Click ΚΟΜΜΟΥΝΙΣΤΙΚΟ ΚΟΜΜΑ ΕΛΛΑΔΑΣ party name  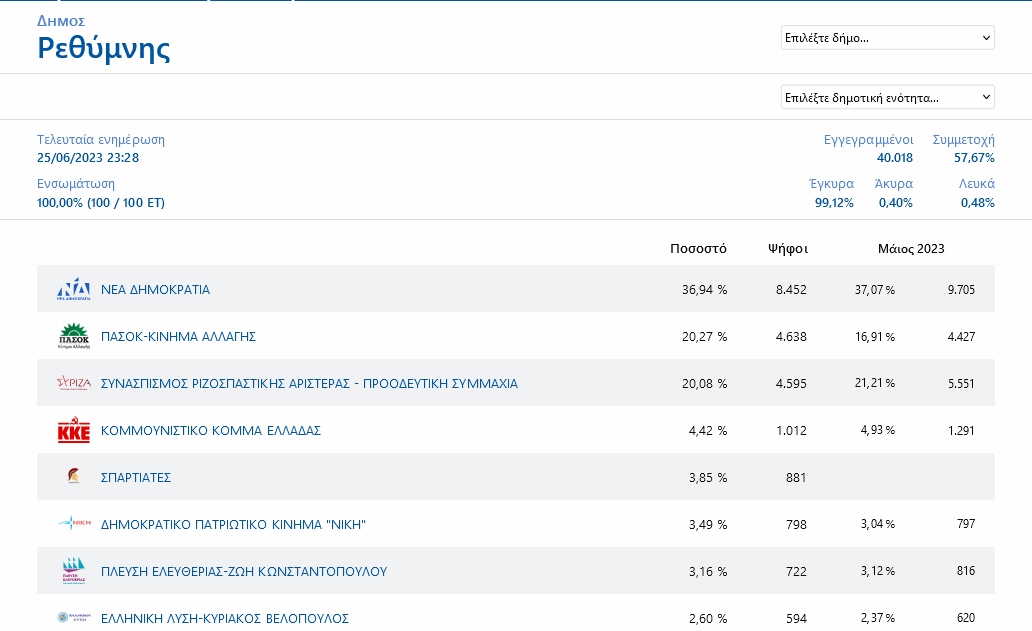(210, 431)
